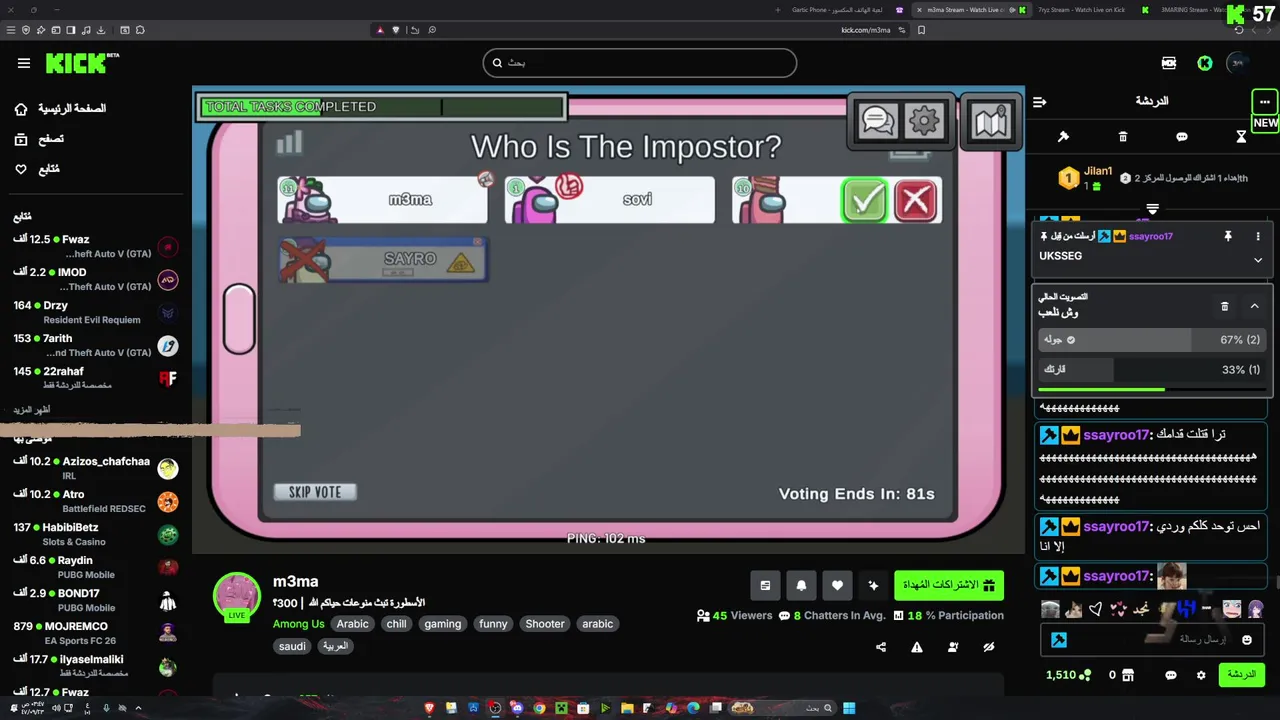Open the in-game settings gear

pos(924,122)
